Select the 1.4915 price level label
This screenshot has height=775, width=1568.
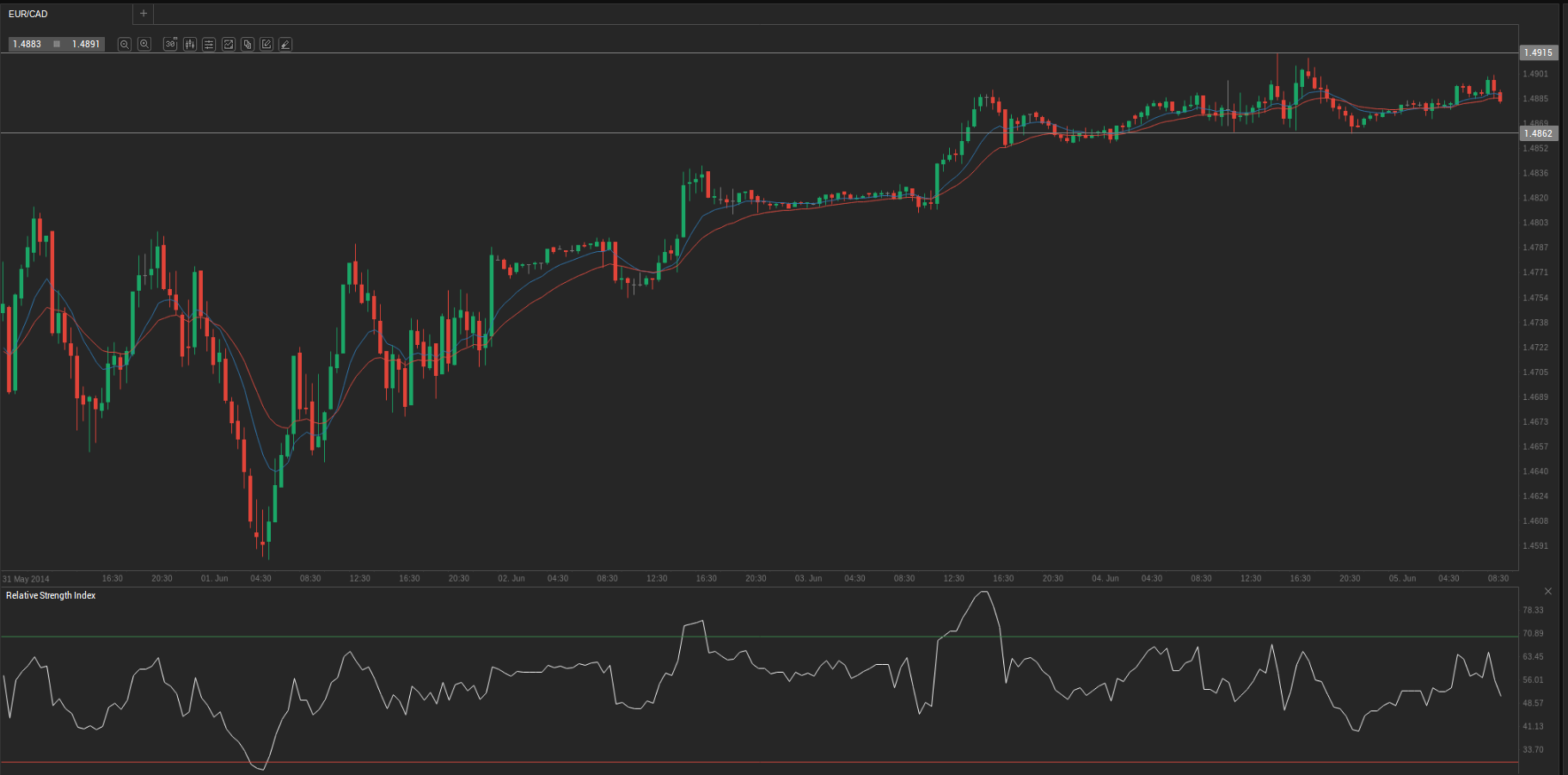click(1538, 52)
